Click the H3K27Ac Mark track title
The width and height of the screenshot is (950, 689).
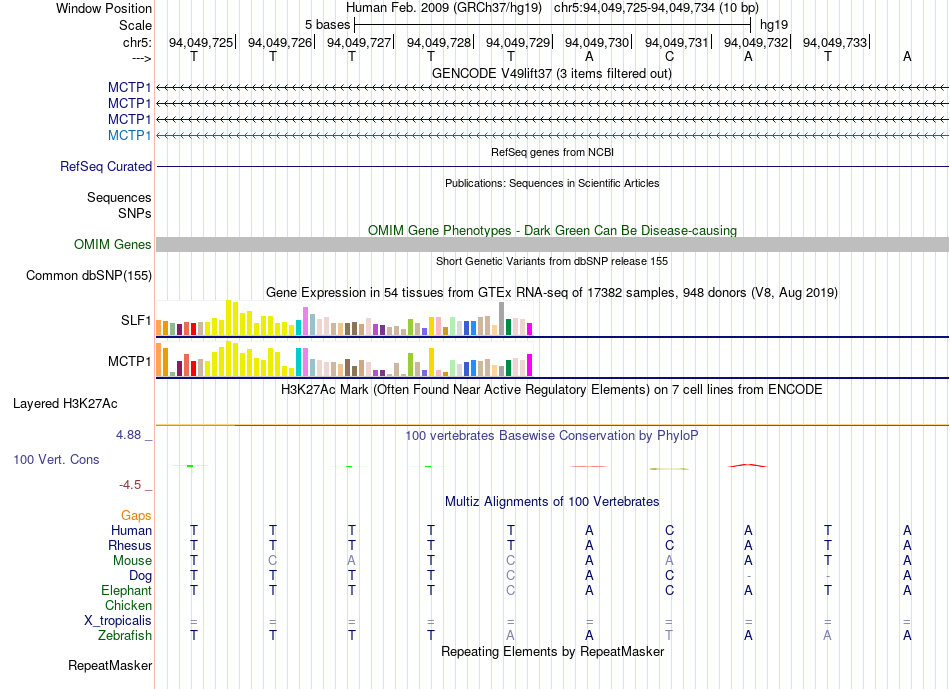tap(552, 389)
